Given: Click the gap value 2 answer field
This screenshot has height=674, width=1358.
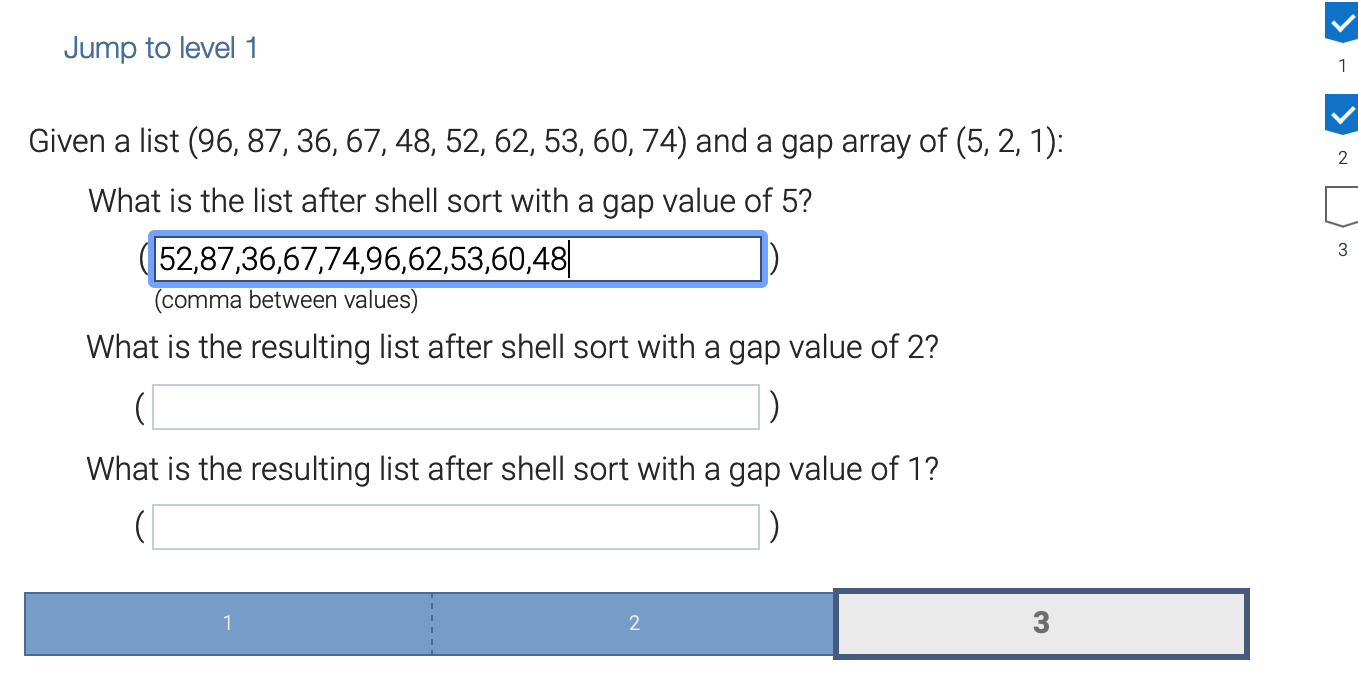Looking at the screenshot, I should tap(456, 407).
